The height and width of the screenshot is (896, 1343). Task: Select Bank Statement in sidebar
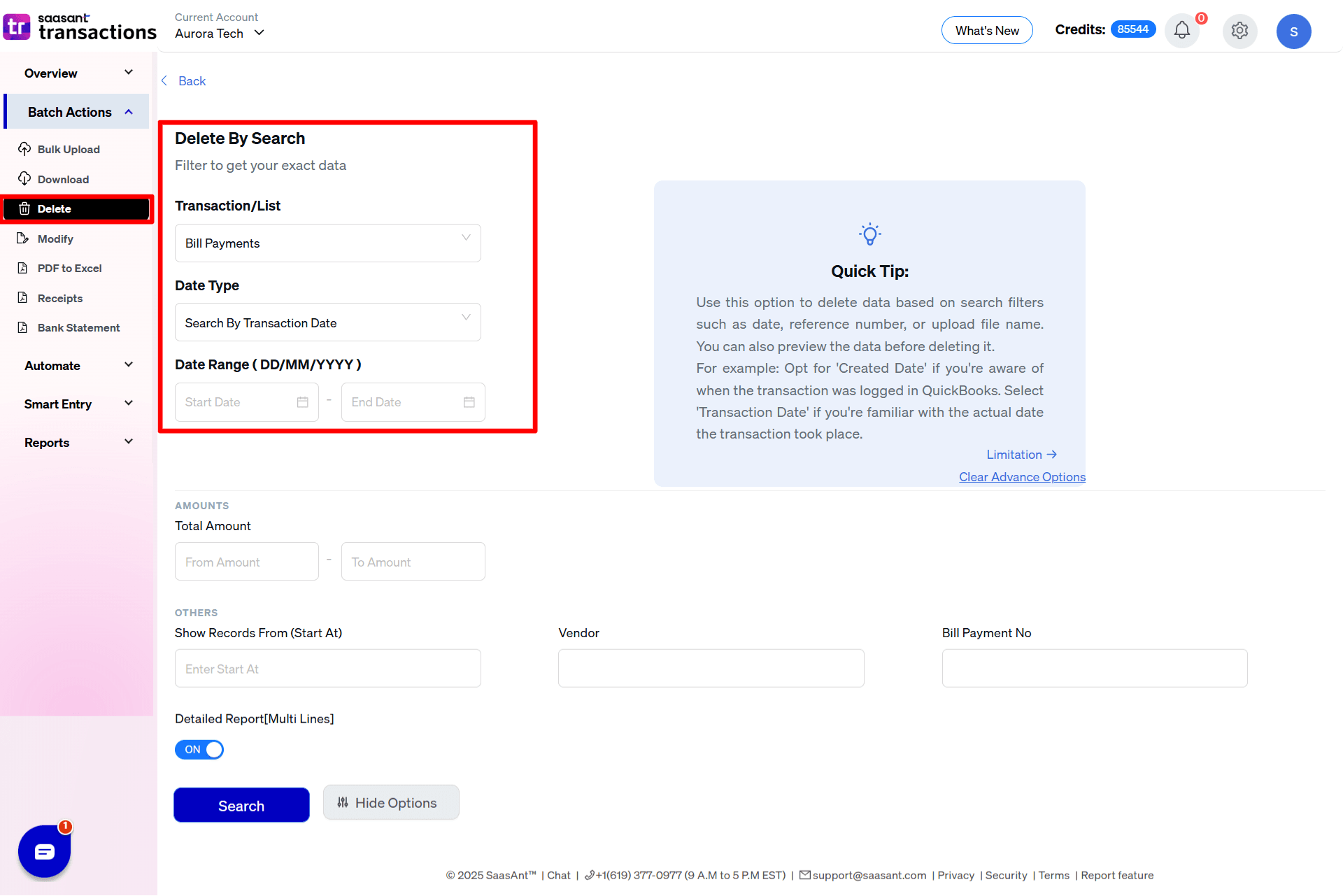point(78,327)
